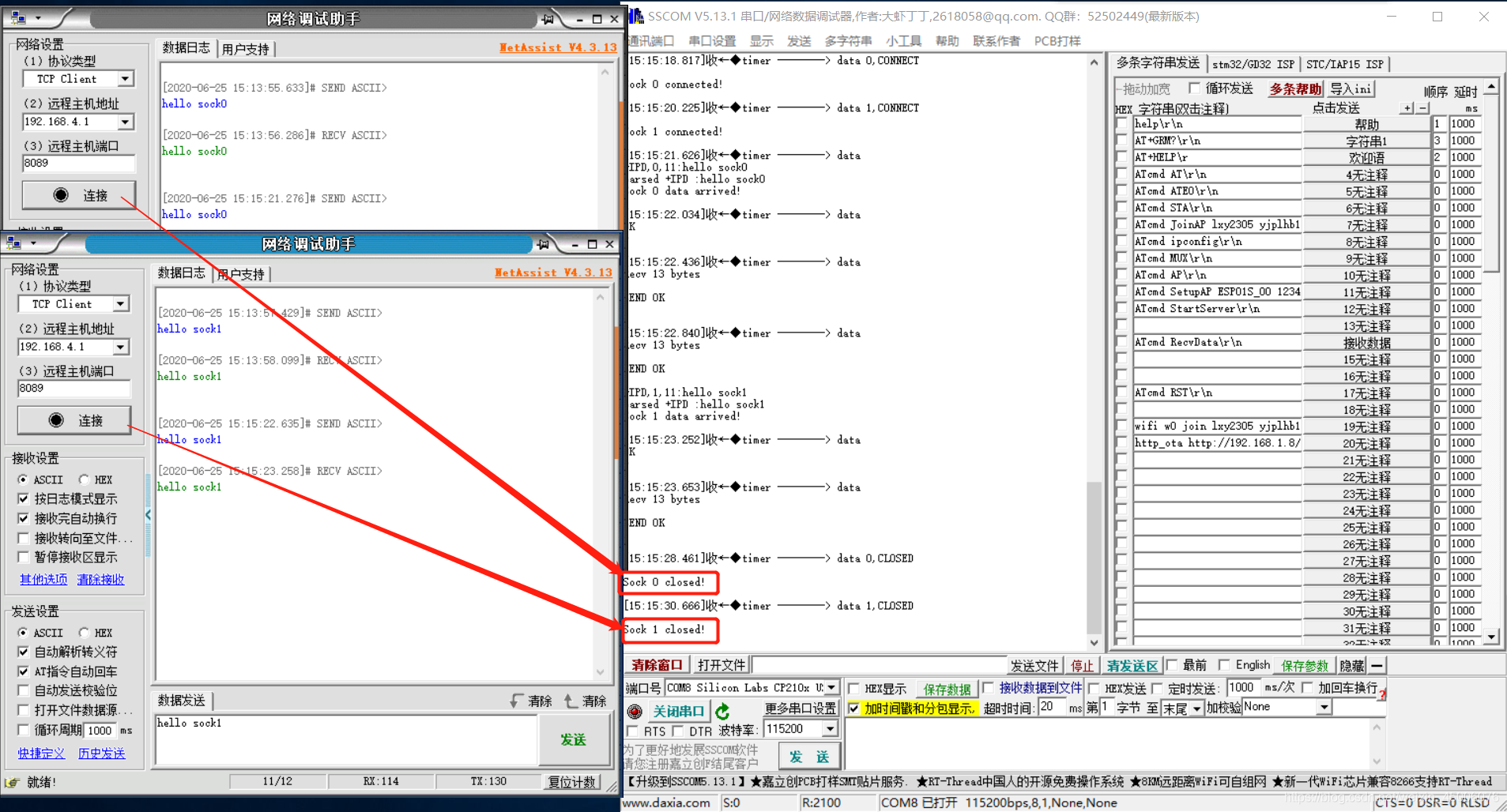Click remote port 8089 field in upper NetAssist

click(78, 164)
